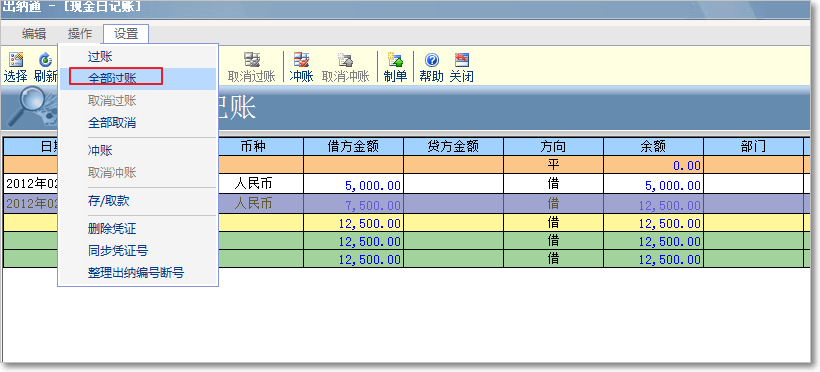820x372 pixels.
Task: Click the 贷方金额 column header
Action: (453, 146)
